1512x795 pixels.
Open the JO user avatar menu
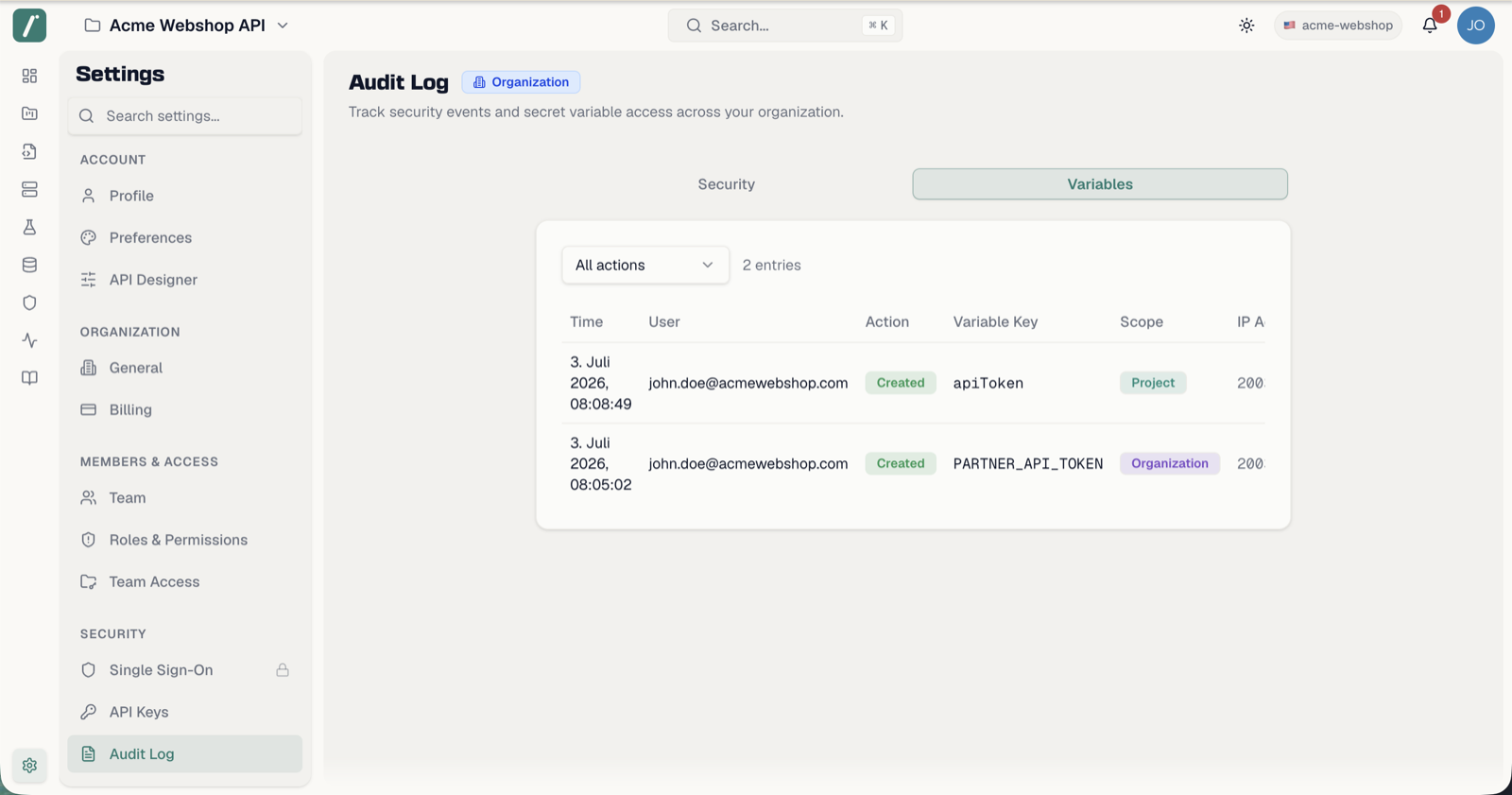point(1476,26)
